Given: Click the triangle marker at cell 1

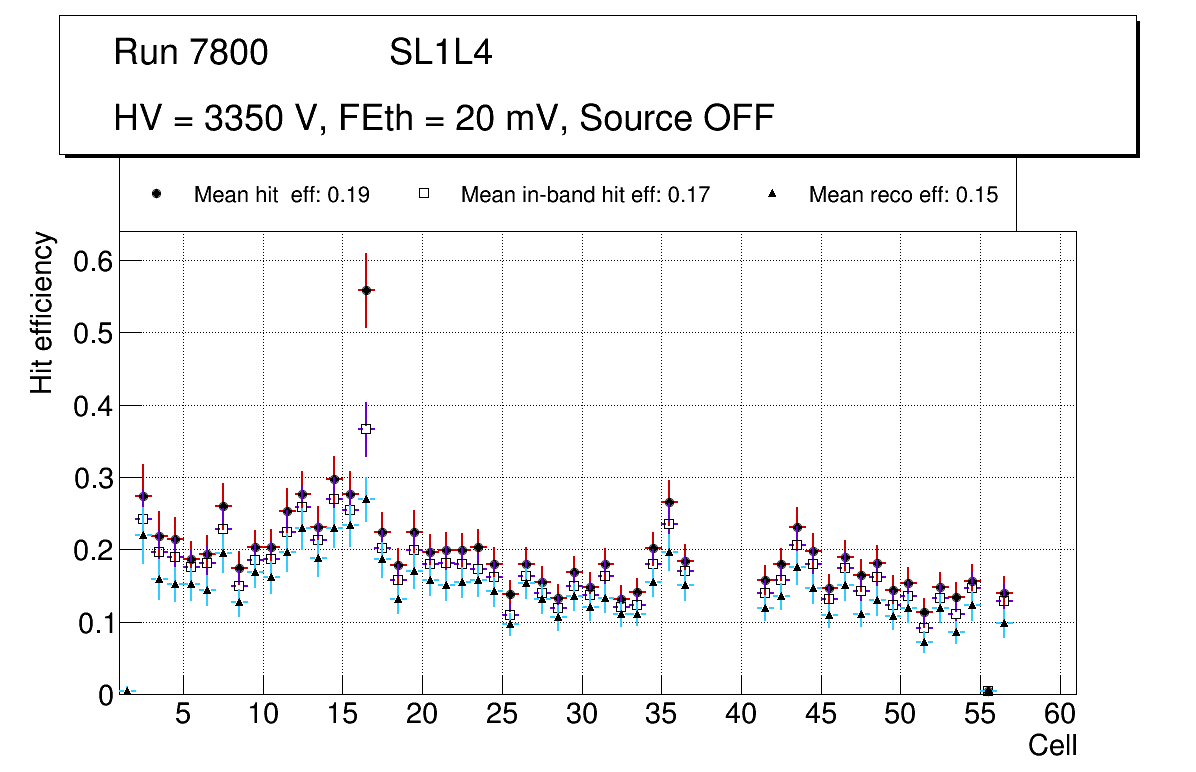Looking at the screenshot, I should [127, 691].
